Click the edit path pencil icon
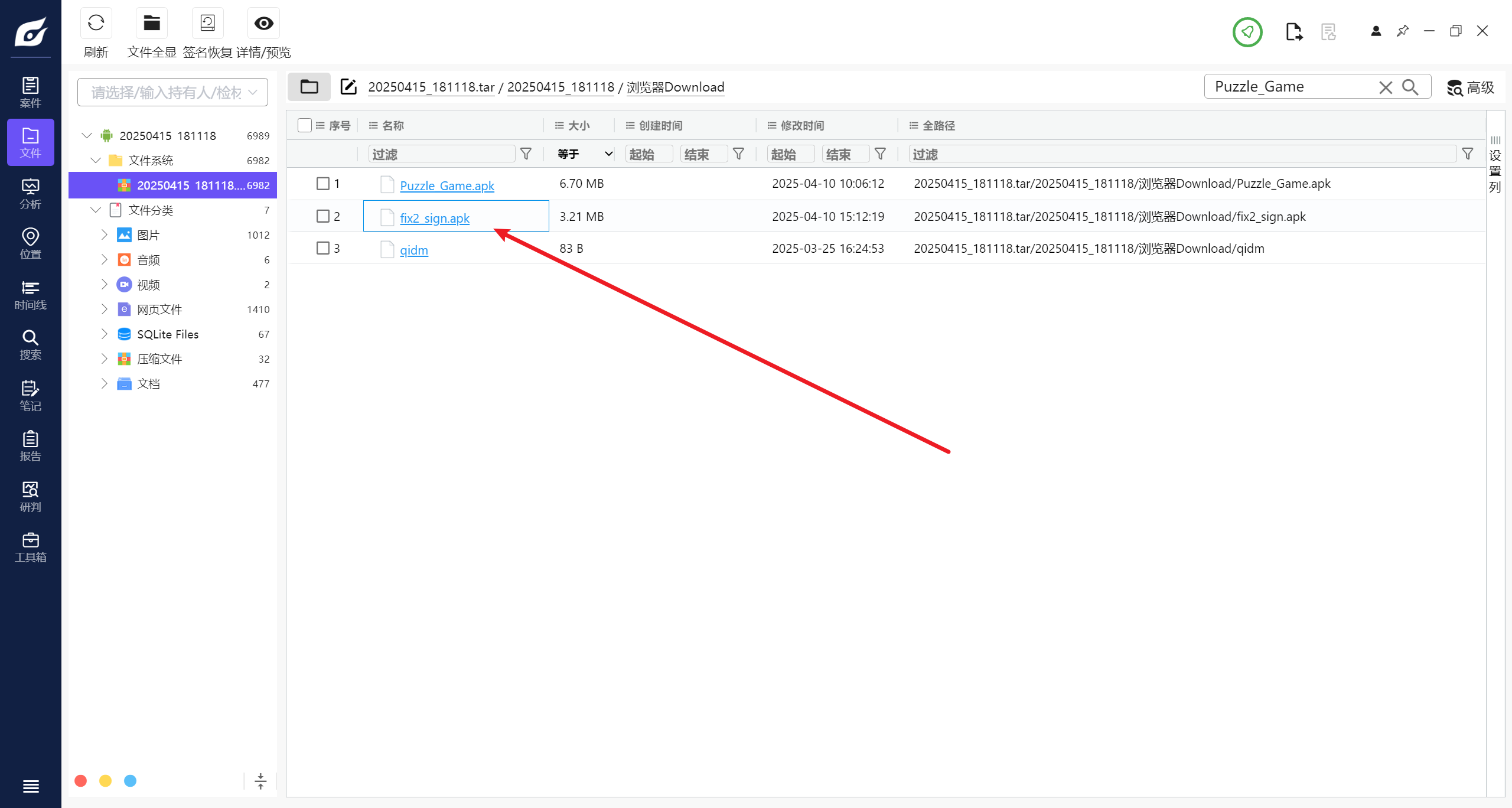This screenshot has width=1512, height=808. (348, 87)
